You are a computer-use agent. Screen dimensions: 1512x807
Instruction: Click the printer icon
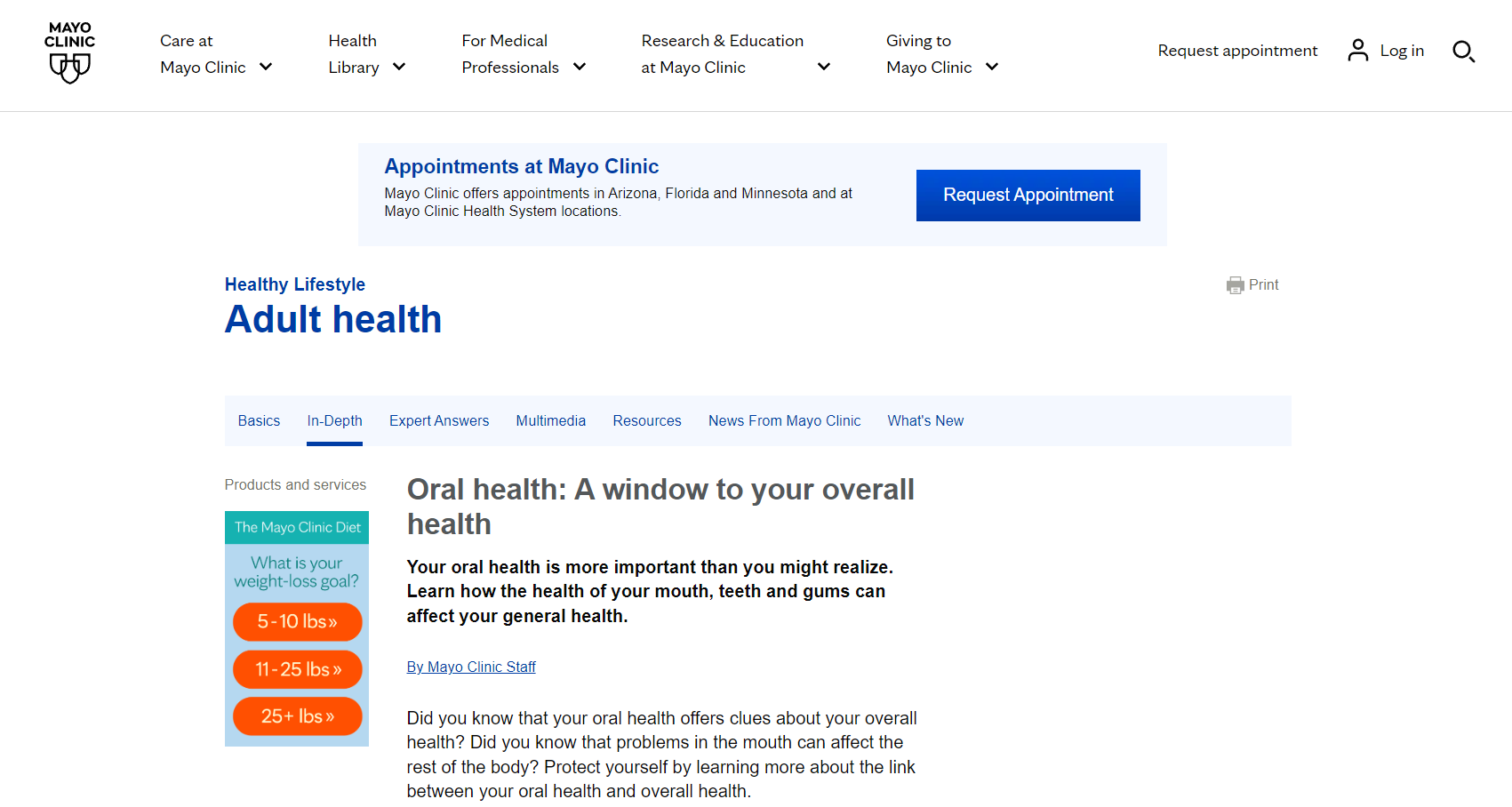click(x=1235, y=285)
